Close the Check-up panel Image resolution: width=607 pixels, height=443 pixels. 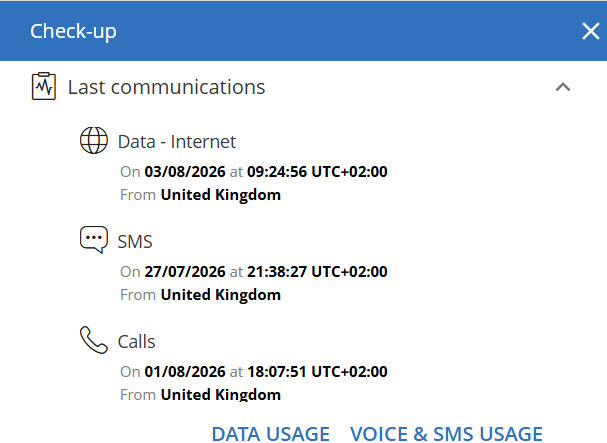tap(591, 31)
